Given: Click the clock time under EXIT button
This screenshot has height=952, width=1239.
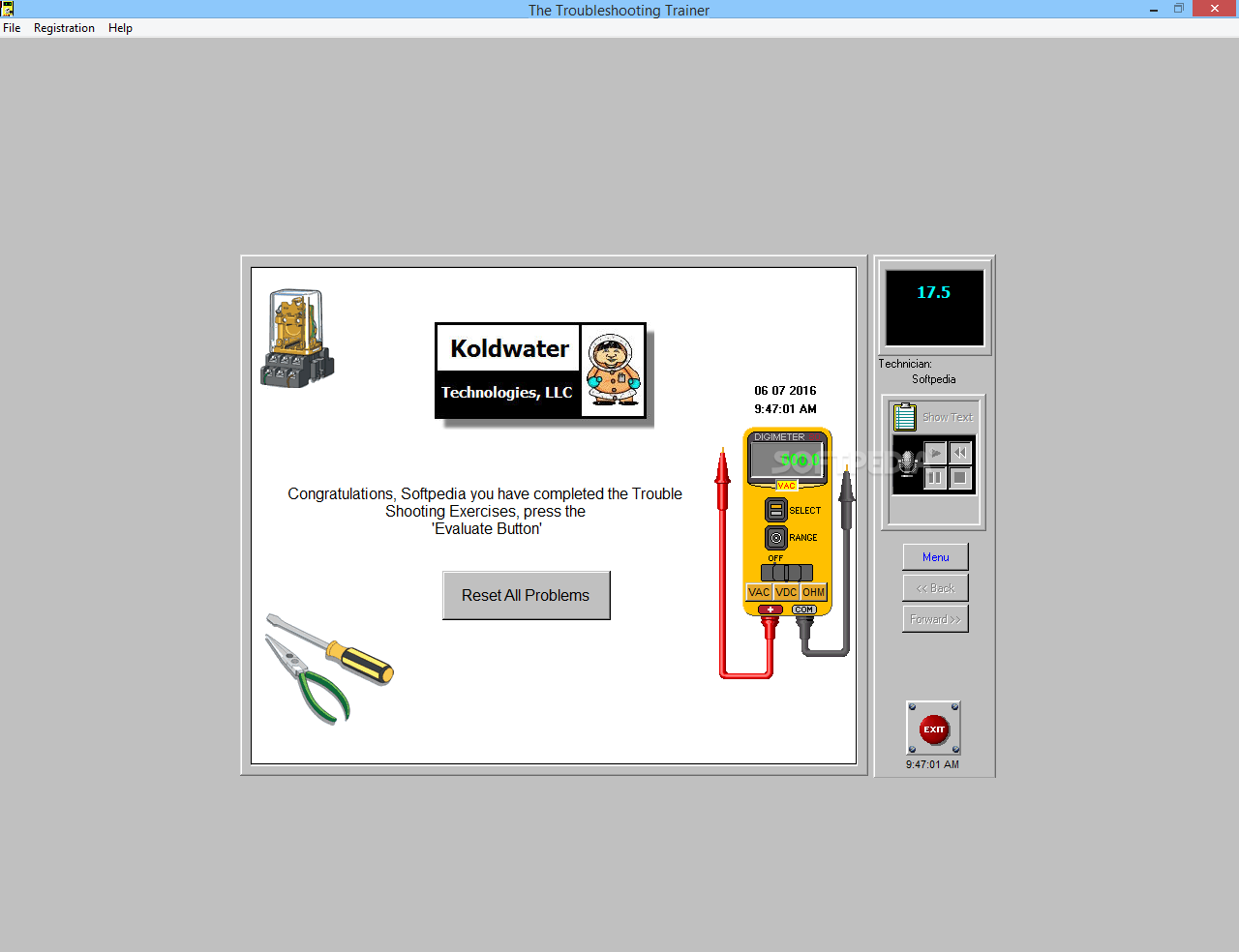Looking at the screenshot, I should click(932, 764).
